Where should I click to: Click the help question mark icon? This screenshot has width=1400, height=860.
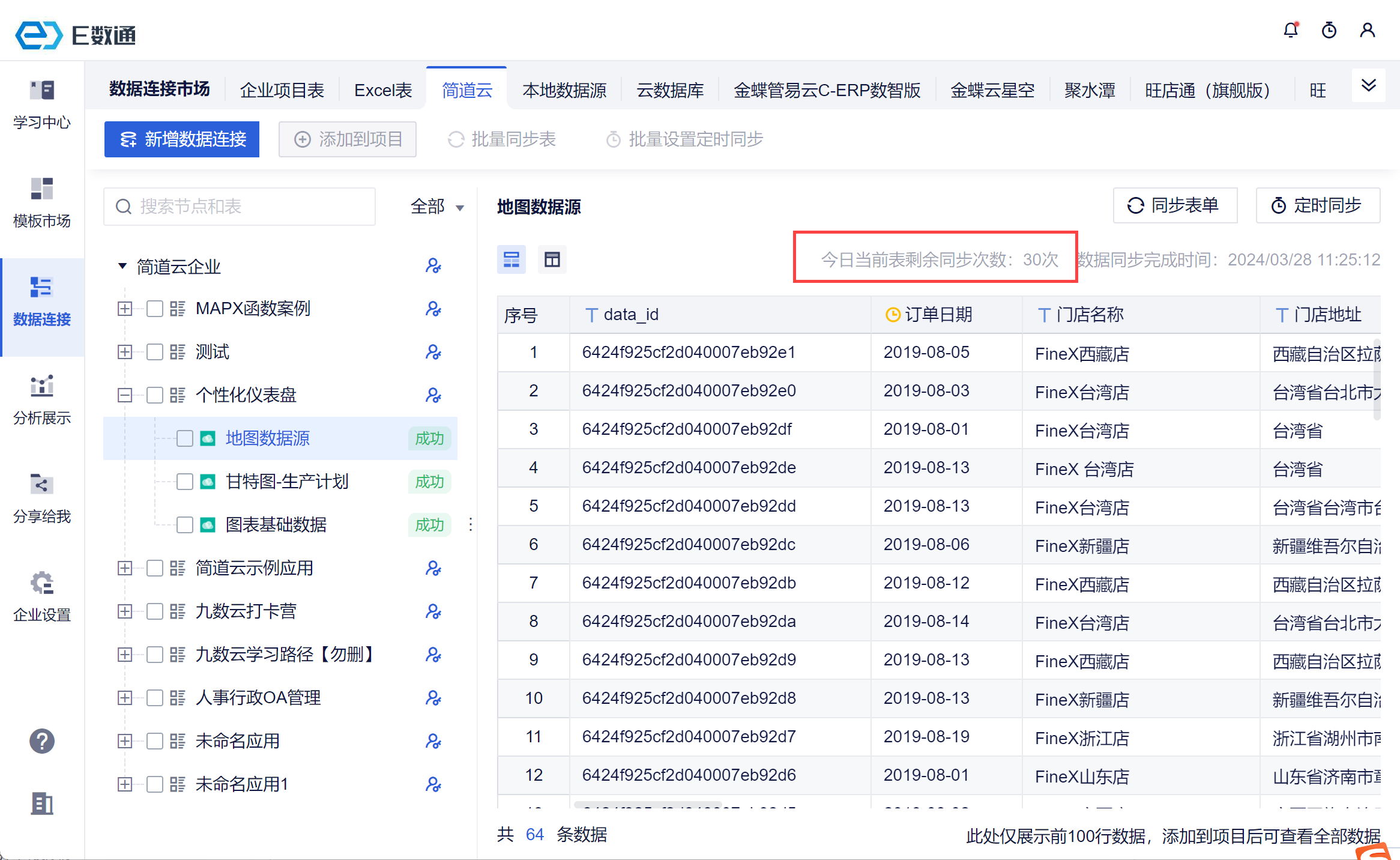(42, 741)
